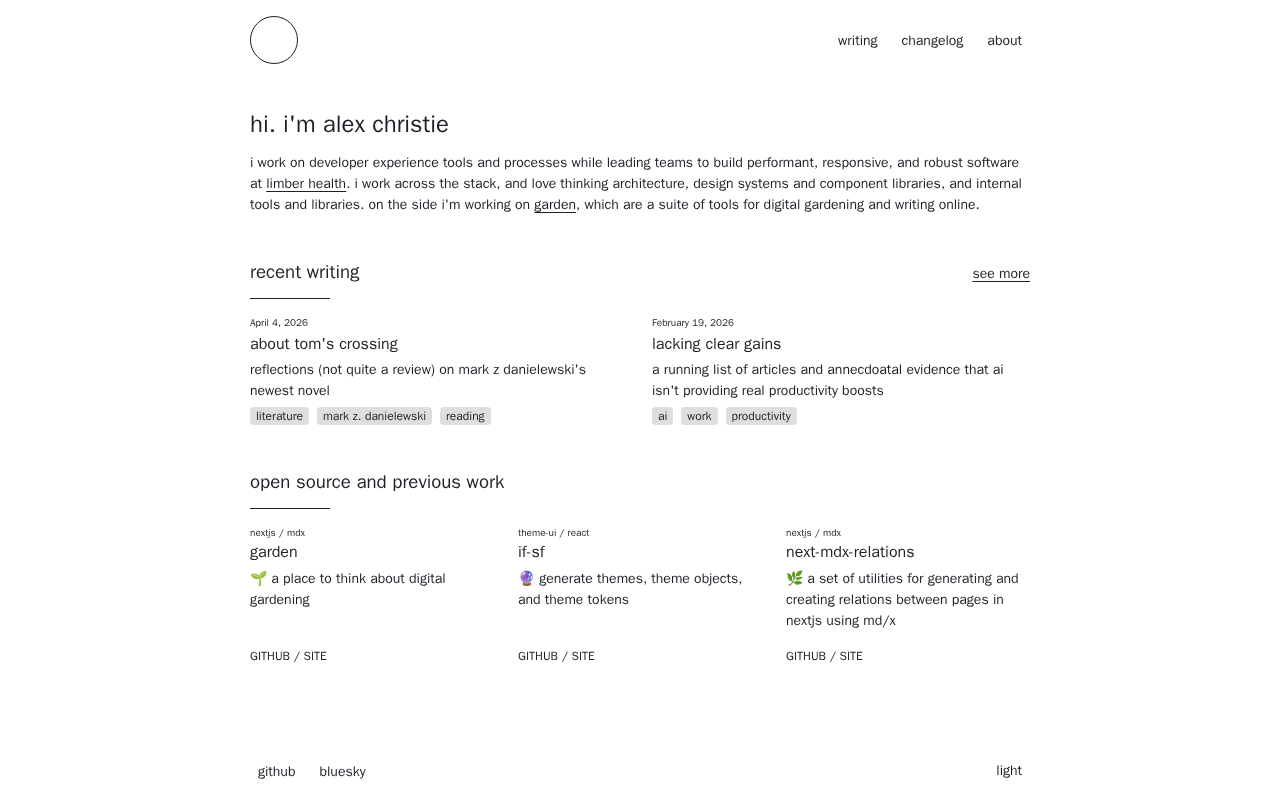Viewport: 1280px width, 800px height.
Task: Visit the github footer link
Action: click(277, 772)
